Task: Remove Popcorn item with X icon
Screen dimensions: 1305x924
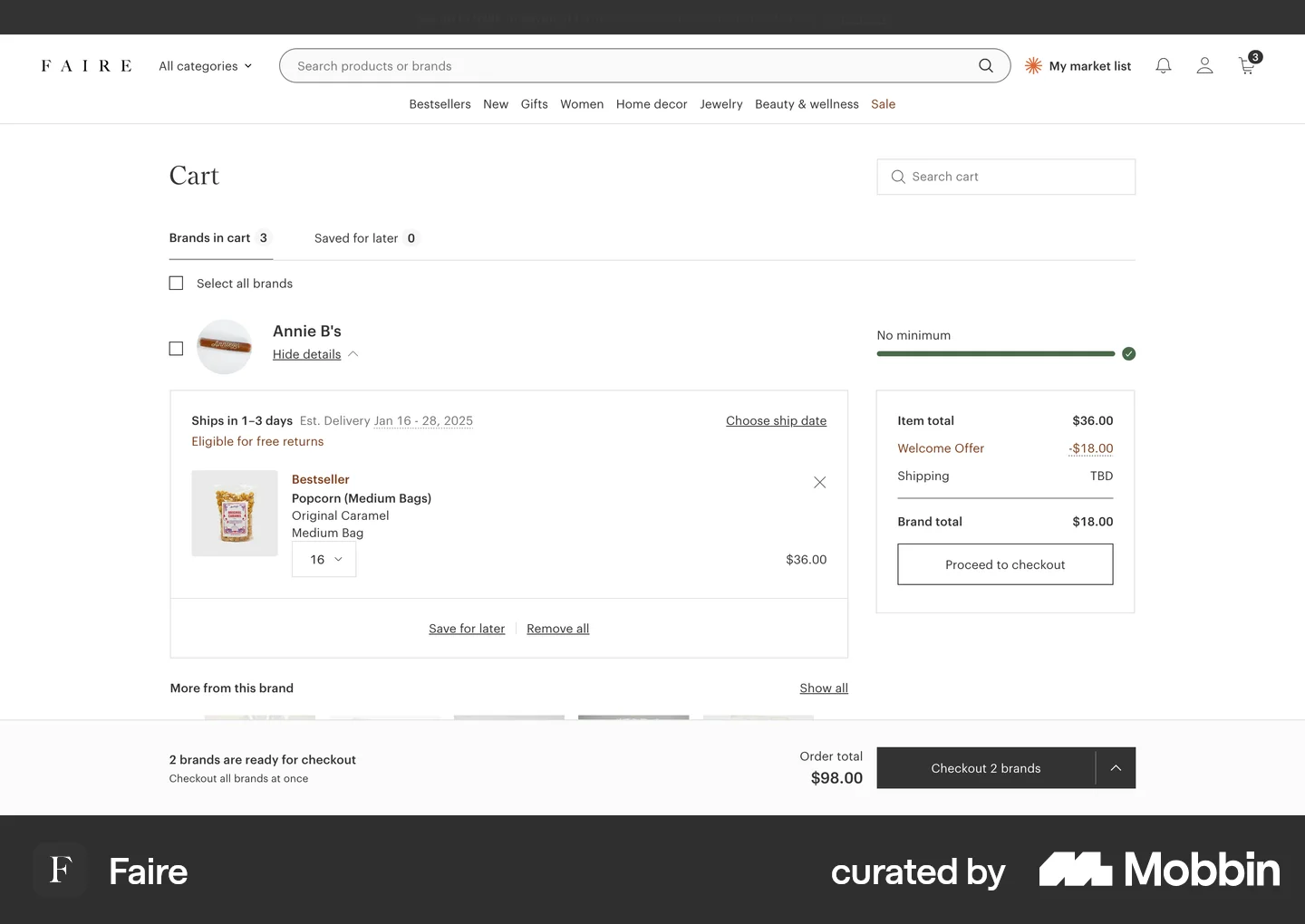Action: pos(819,483)
